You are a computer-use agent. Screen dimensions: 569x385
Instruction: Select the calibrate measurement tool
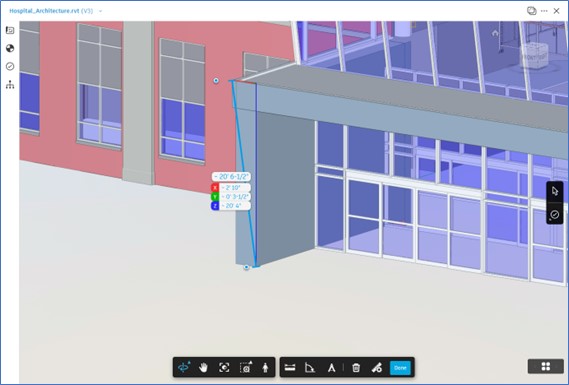[x=331, y=368]
